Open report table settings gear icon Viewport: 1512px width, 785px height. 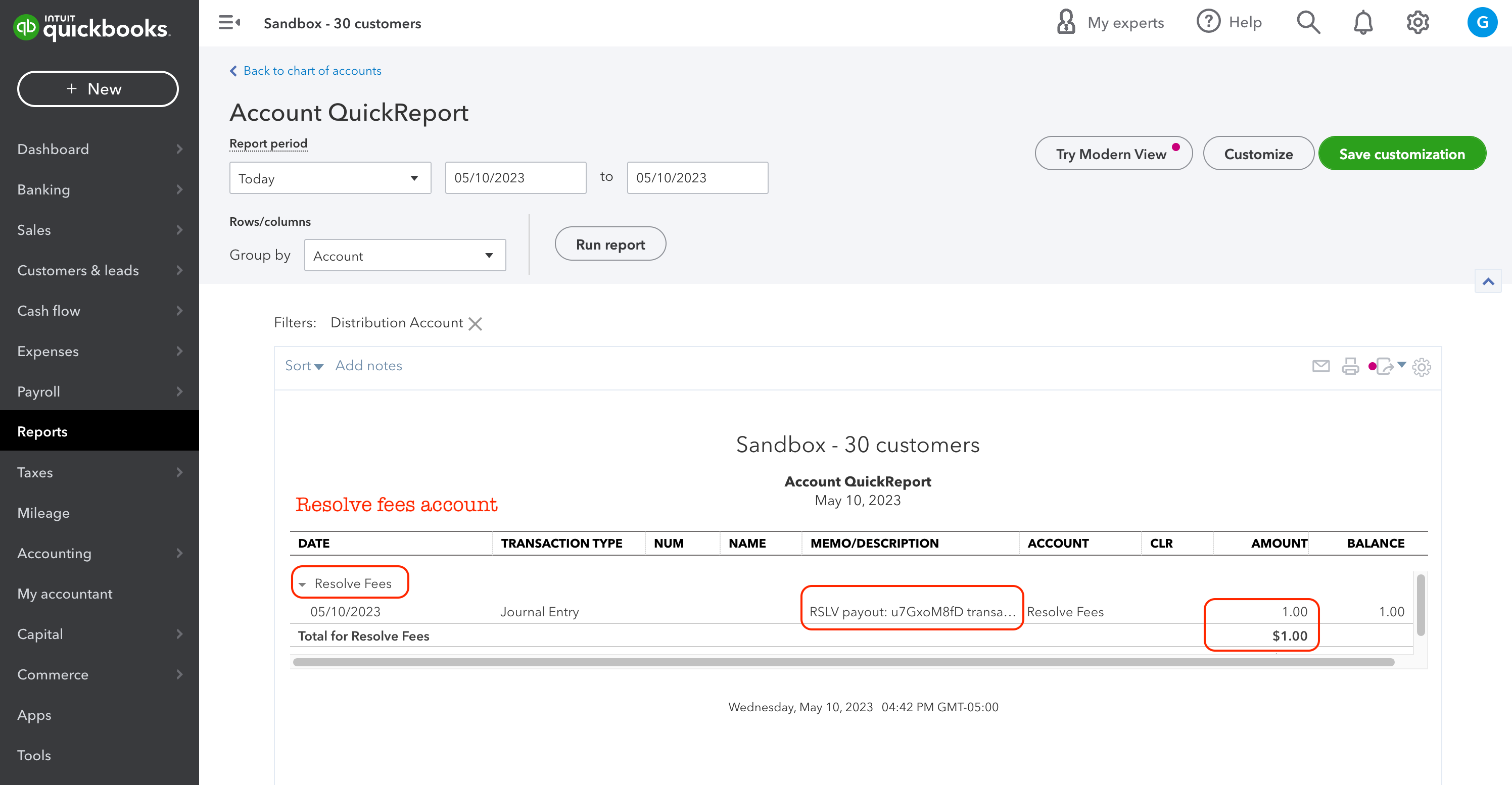[x=1421, y=367]
